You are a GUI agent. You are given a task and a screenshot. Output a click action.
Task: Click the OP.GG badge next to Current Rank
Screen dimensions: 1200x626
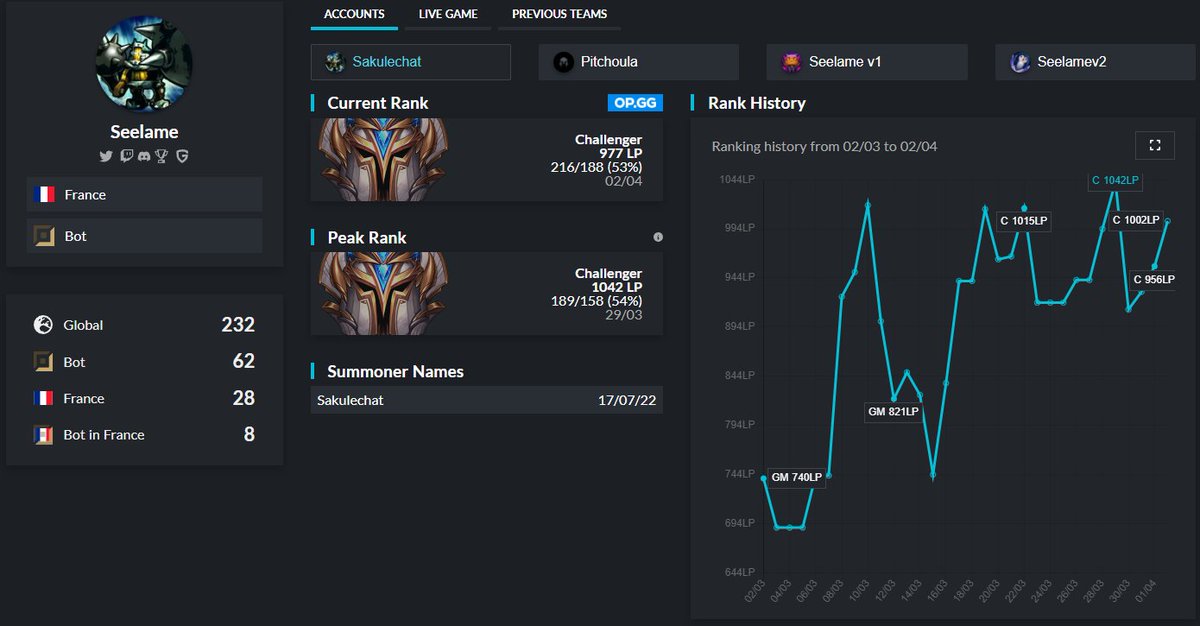coord(638,102)
